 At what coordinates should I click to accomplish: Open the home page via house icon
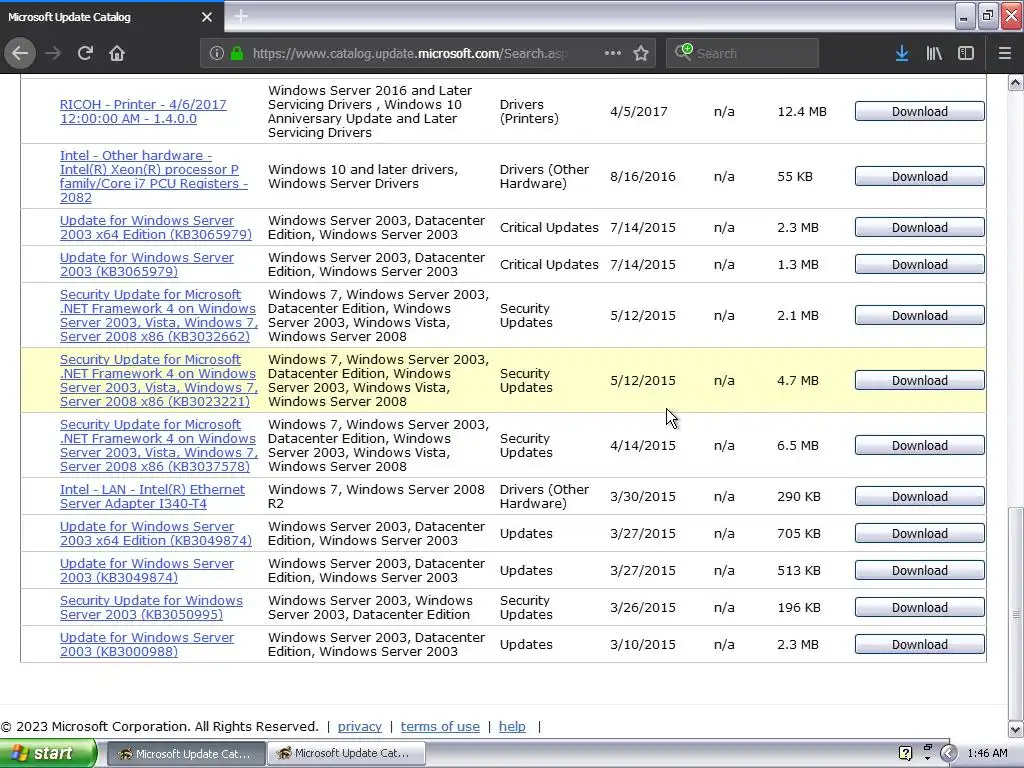(117, 53)
